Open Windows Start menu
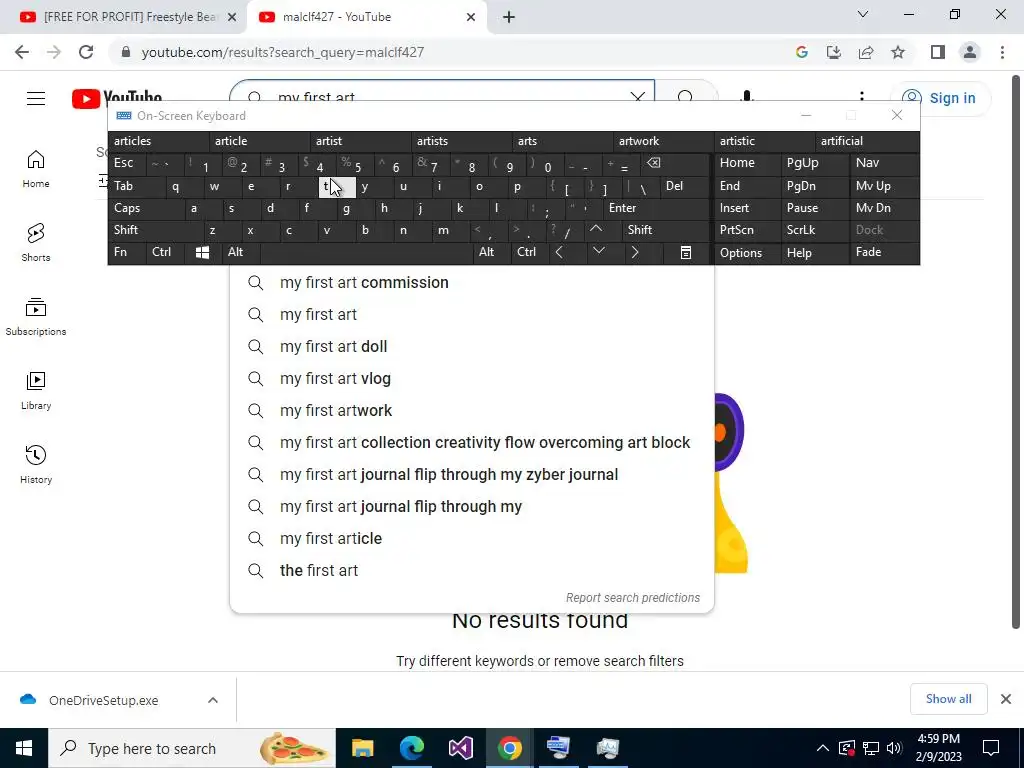1024x768 pixels. (24, 748)
